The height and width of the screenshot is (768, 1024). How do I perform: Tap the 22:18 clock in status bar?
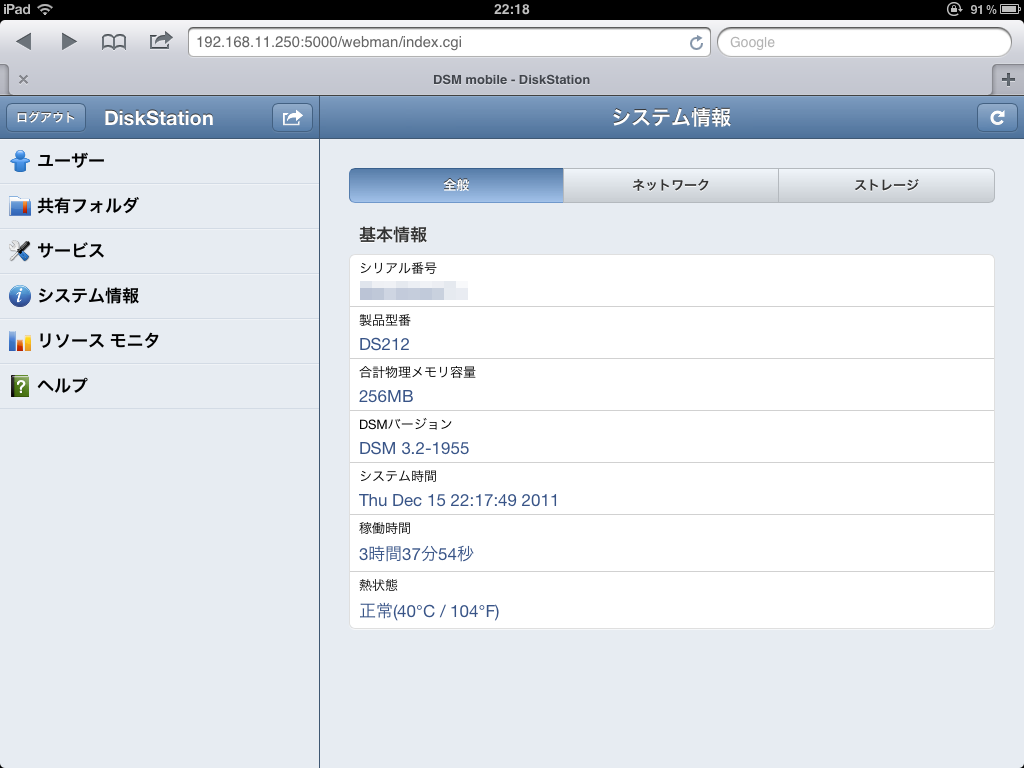pyautogui.click(x=511, y=9)
